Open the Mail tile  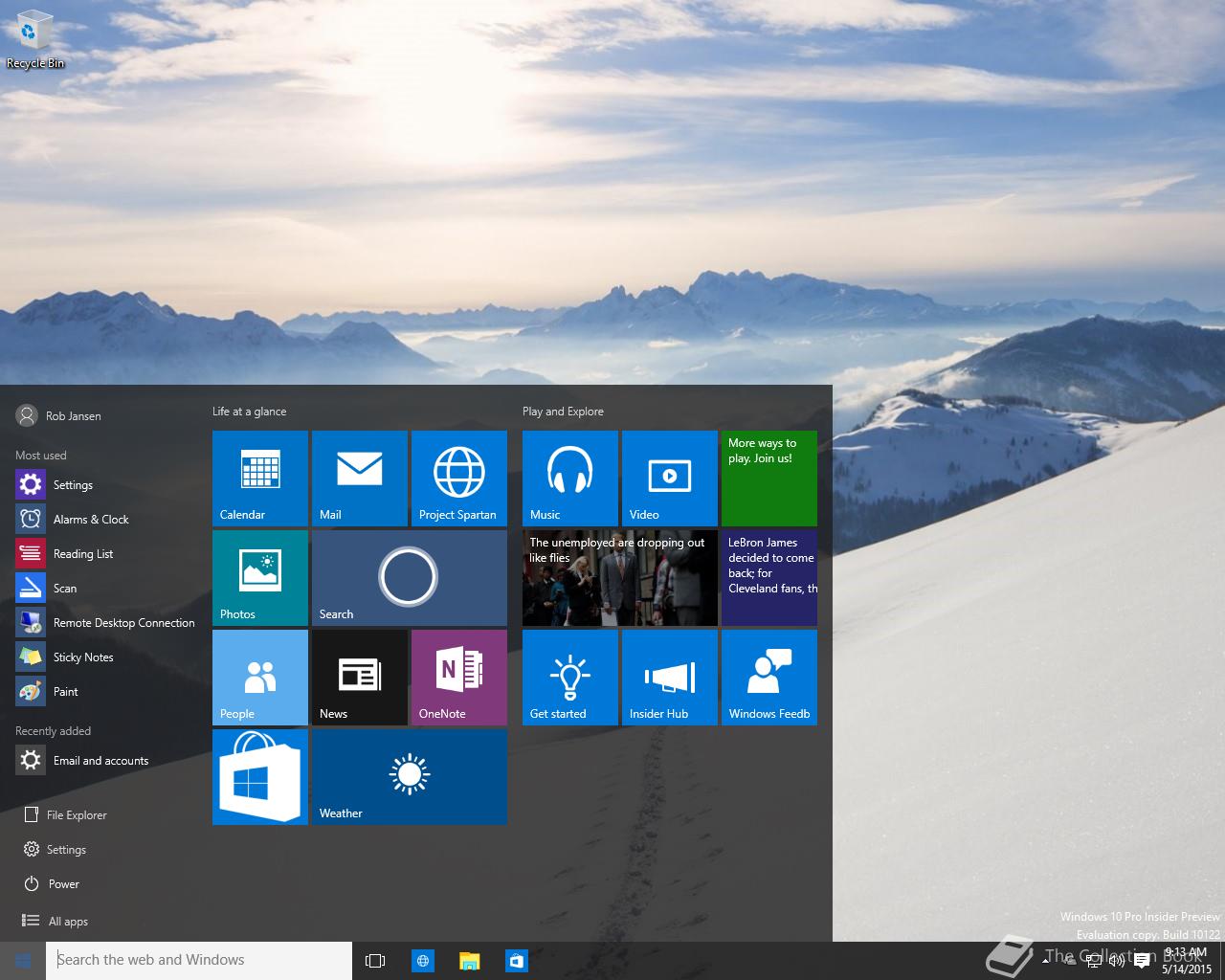pos(360,479)
